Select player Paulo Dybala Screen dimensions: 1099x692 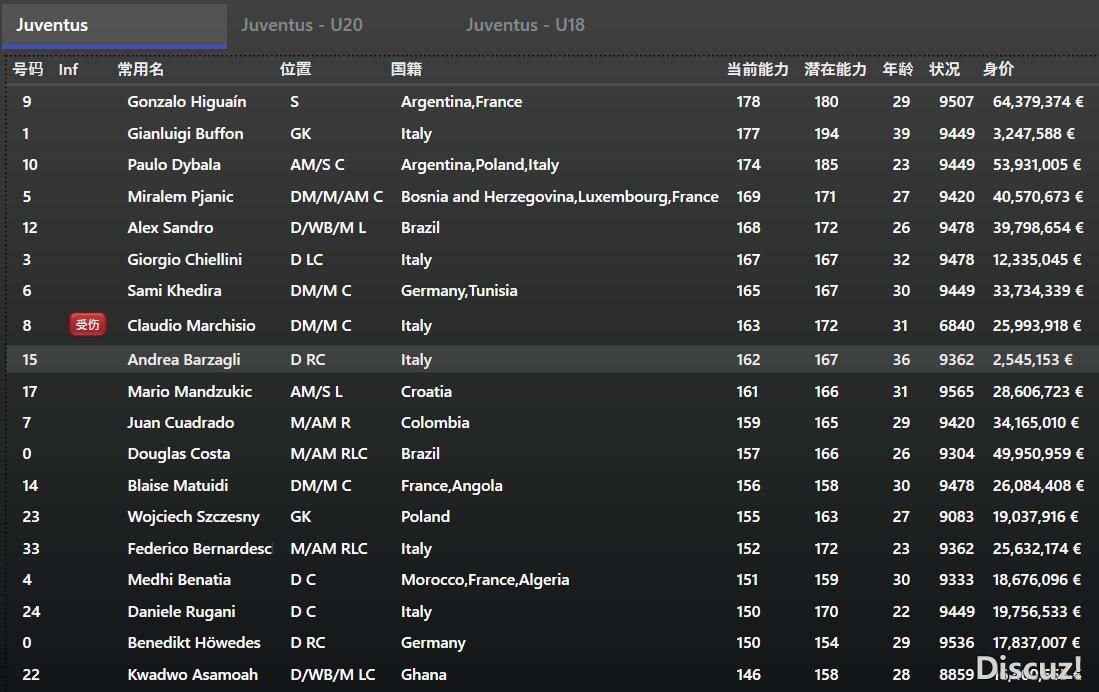174,165
